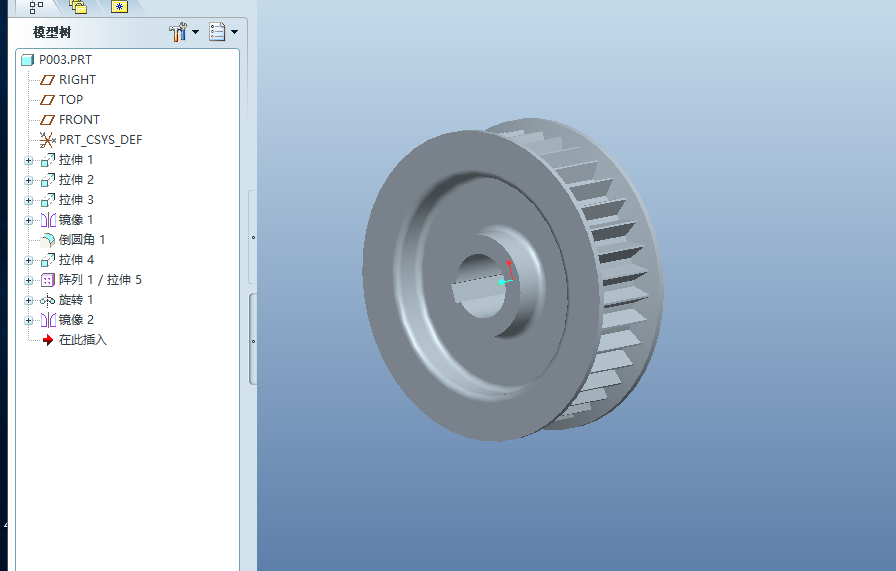Screen dimensions: 896x571
Task: Select the 阵列 1 / 拉伸 5 label
Action: point(100,280)
